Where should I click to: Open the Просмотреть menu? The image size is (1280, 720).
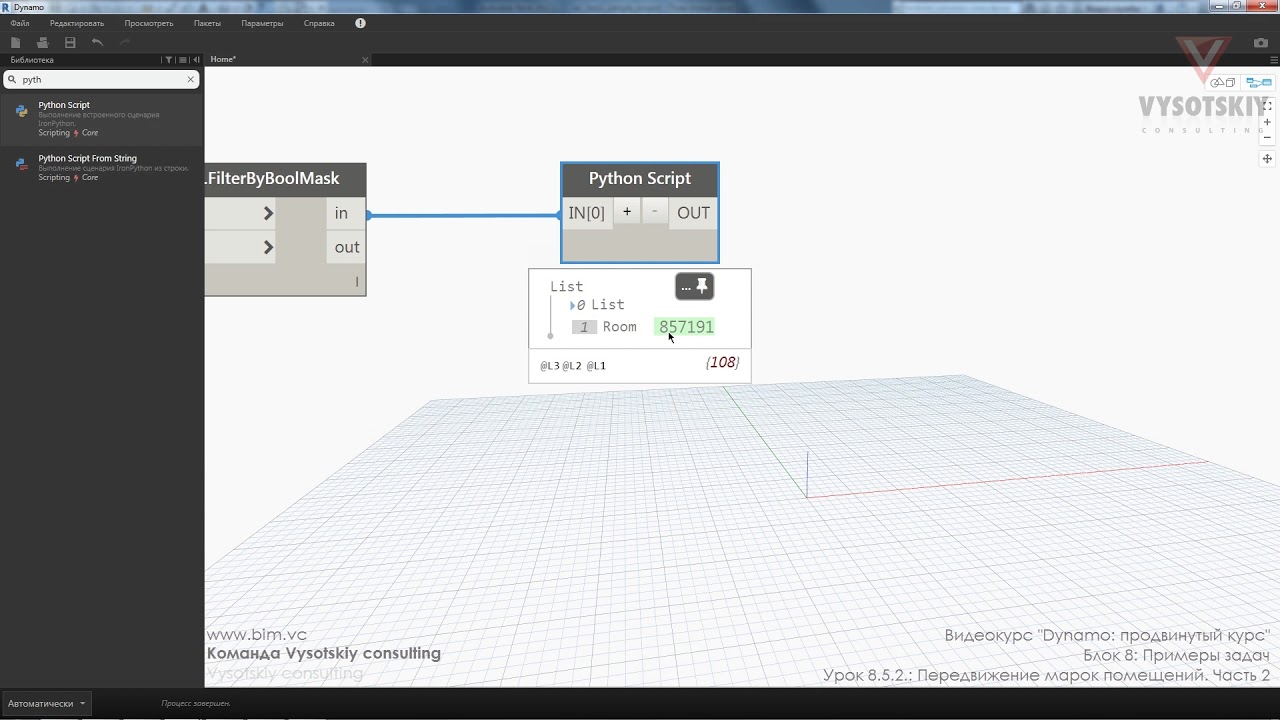point(149,23)
